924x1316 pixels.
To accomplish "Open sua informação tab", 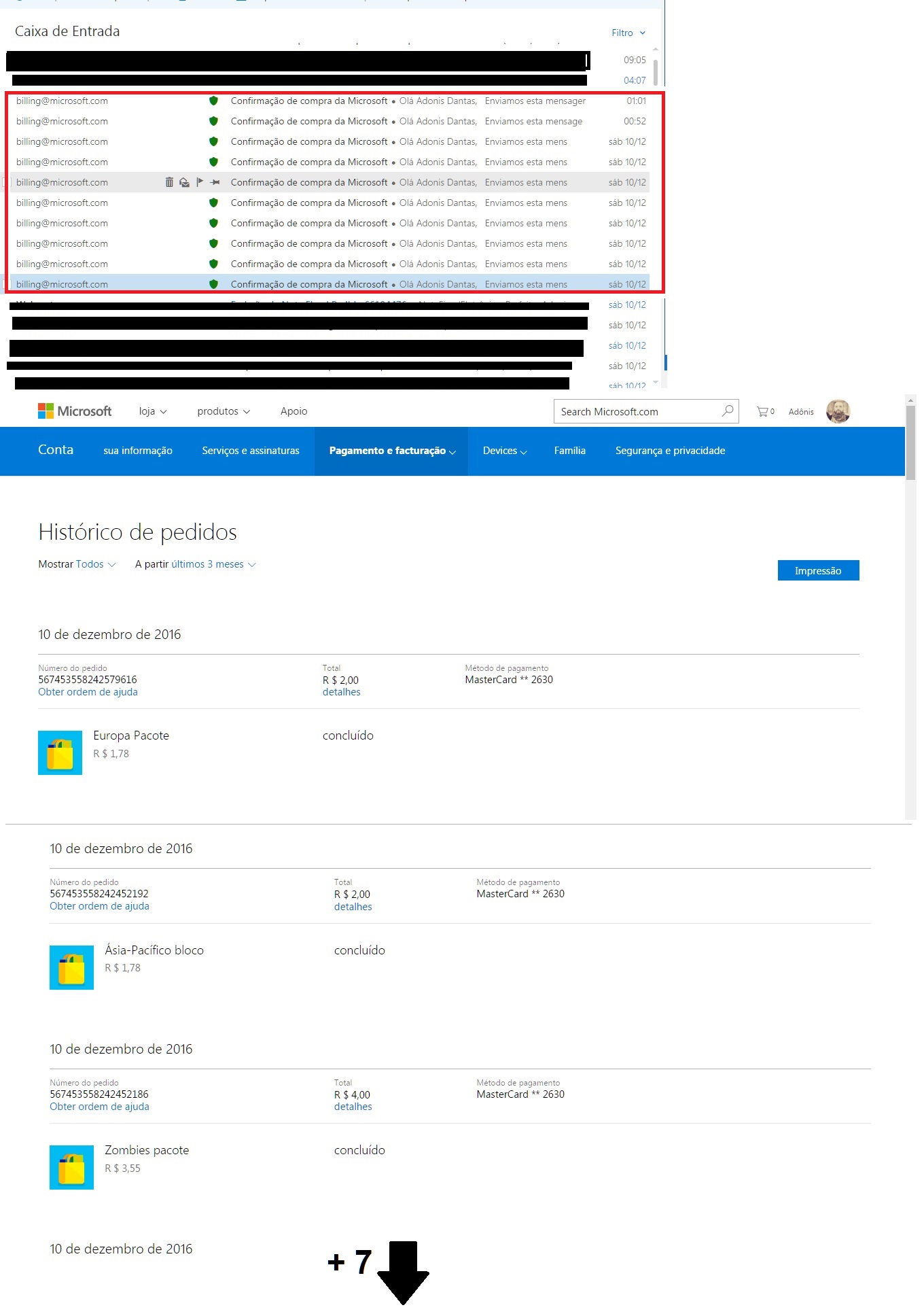I will [138, 451].
